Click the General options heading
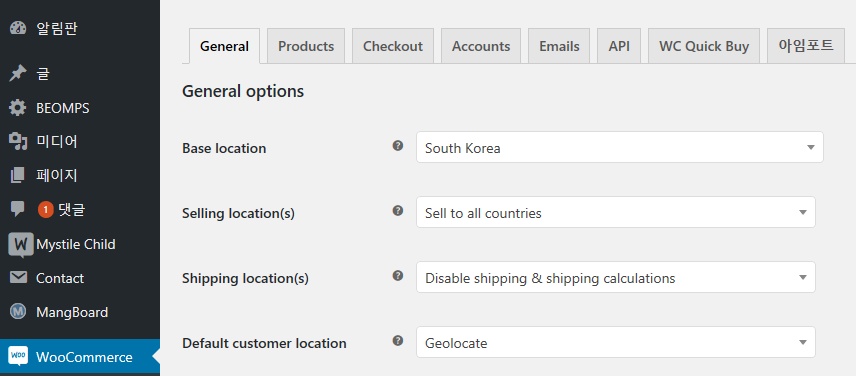Screen dimensions: 856x376 (x=243, y=91)
